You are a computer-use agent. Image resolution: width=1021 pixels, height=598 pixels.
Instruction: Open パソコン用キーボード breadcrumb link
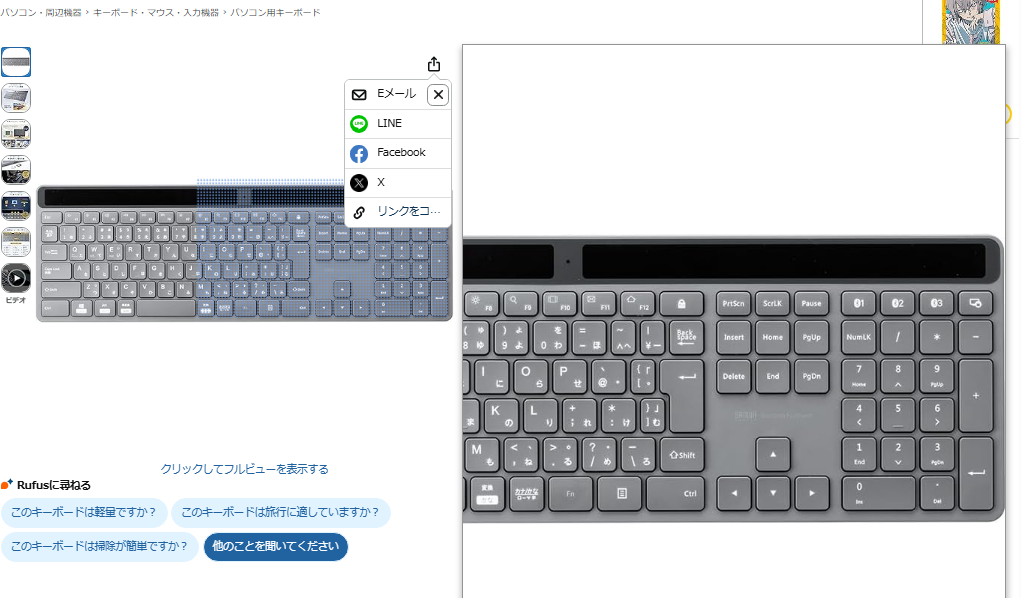pos(275,12)
